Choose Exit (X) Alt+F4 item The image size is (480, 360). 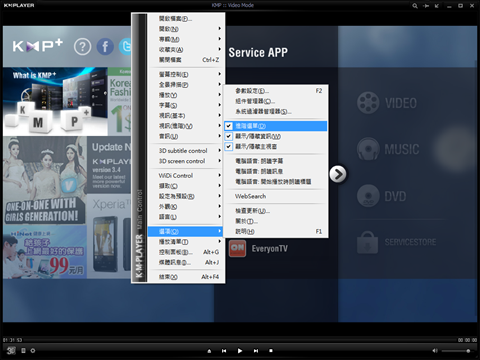pos(185,277)
